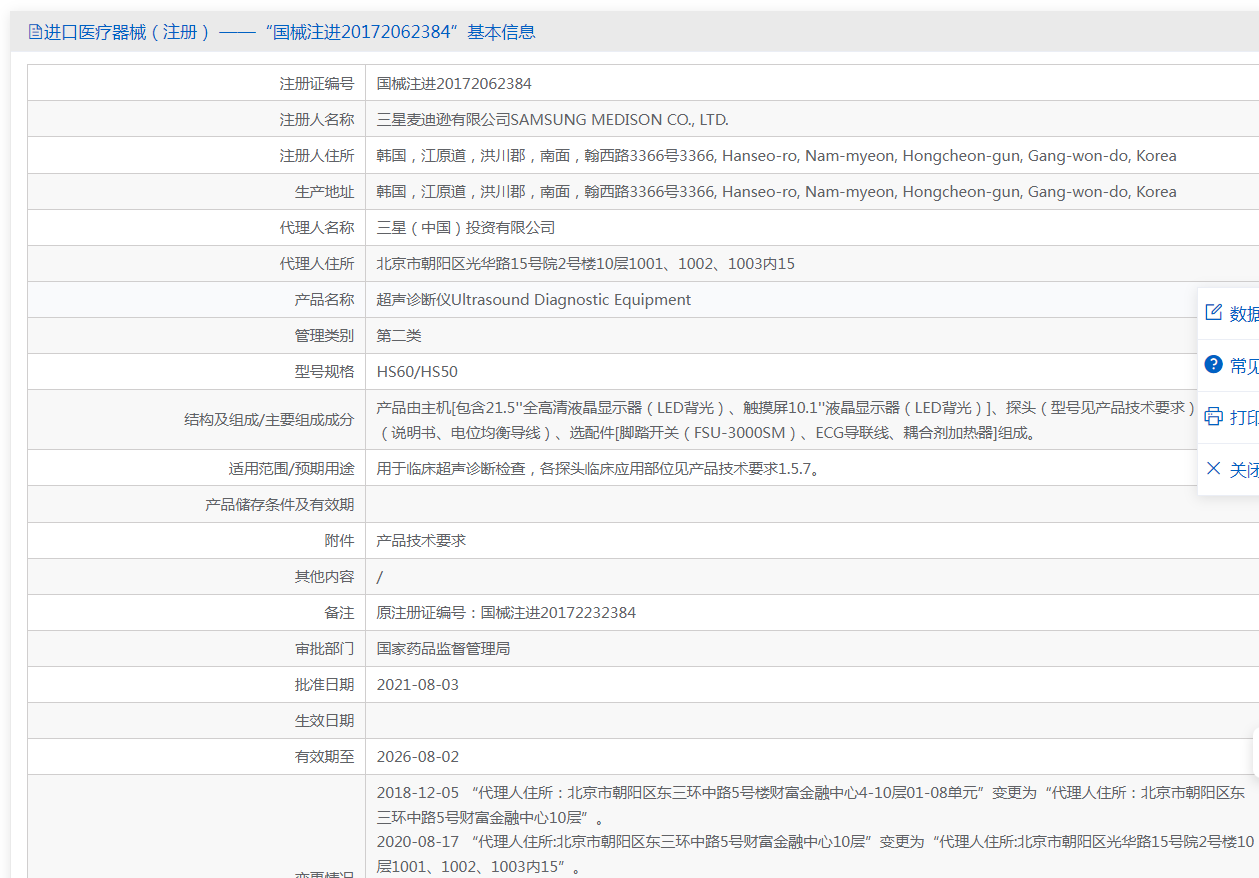Click the 2020-08-17 change record entry
1259x878 pixels.
coord(814,854)
